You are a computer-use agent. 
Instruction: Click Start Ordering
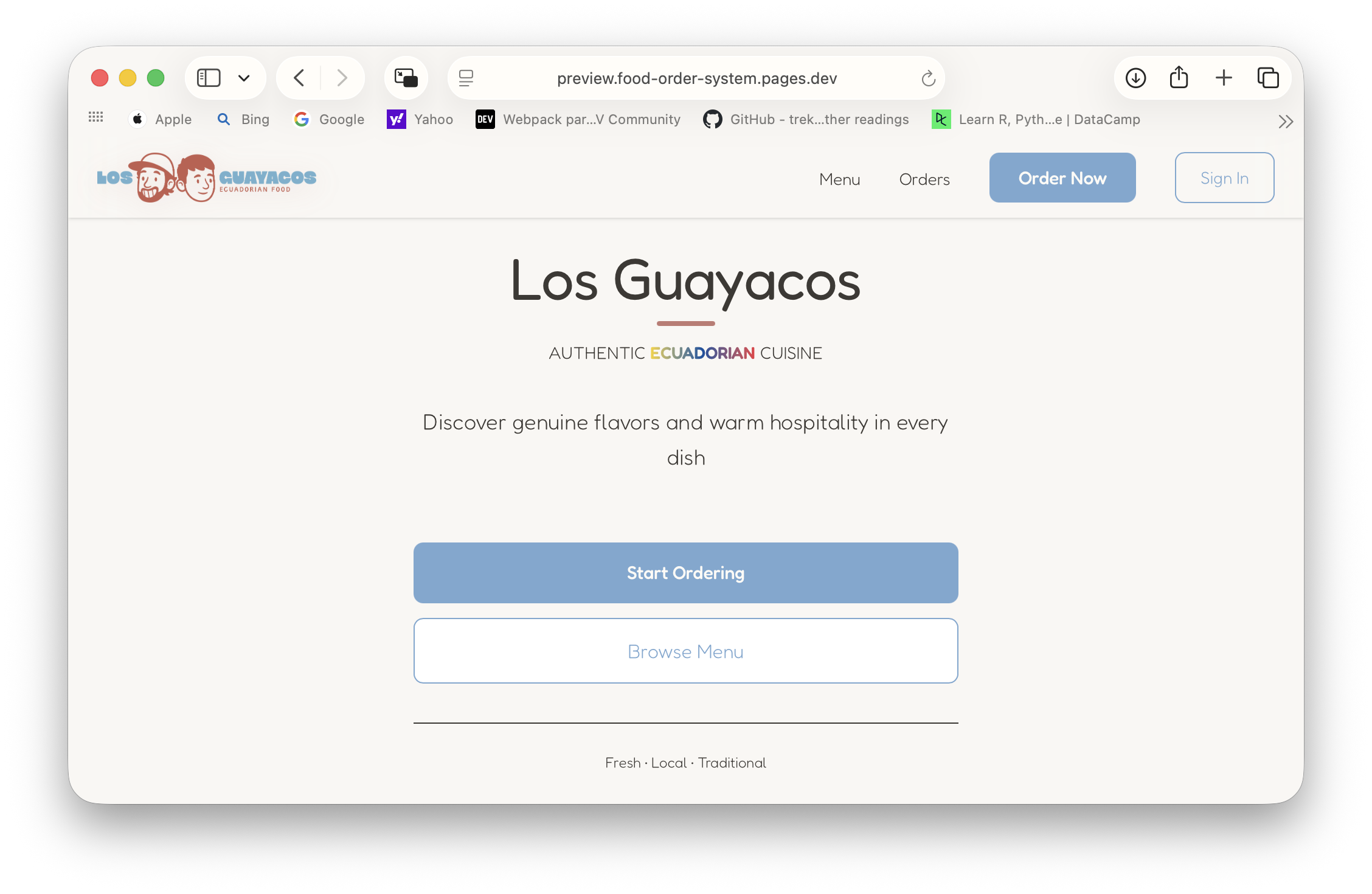(685, 572)
